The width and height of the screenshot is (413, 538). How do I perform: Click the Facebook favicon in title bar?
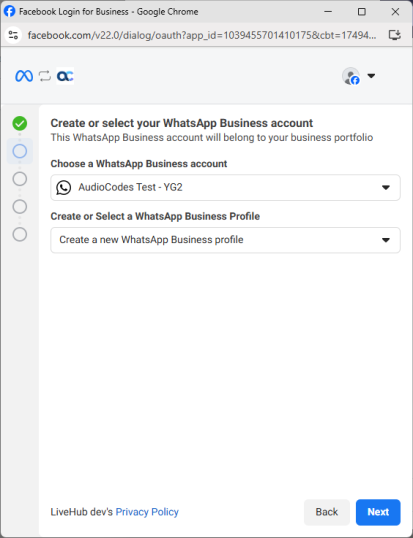[10, 11]
